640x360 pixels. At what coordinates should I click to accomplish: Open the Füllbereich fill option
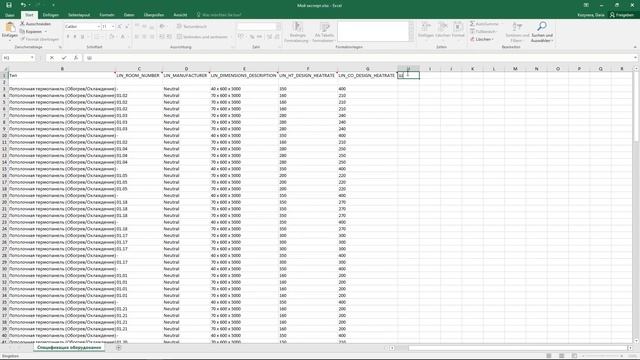483,31
